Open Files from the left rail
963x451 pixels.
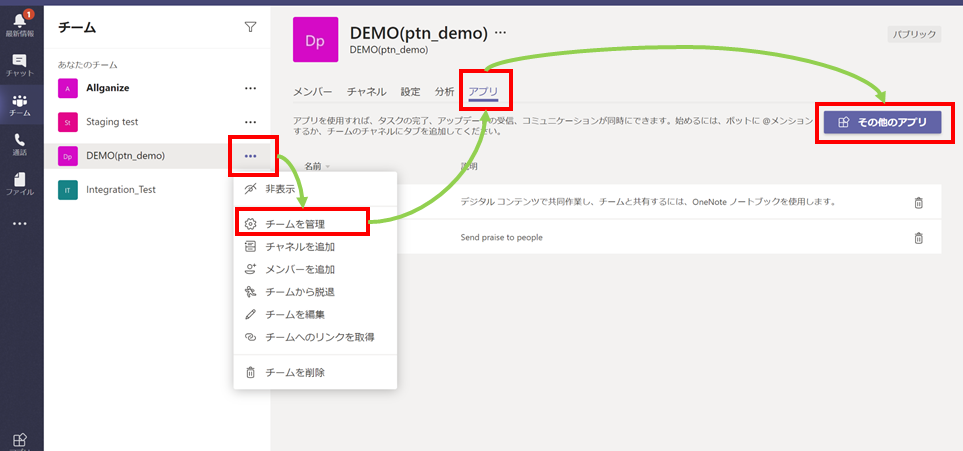pos(20,184)
